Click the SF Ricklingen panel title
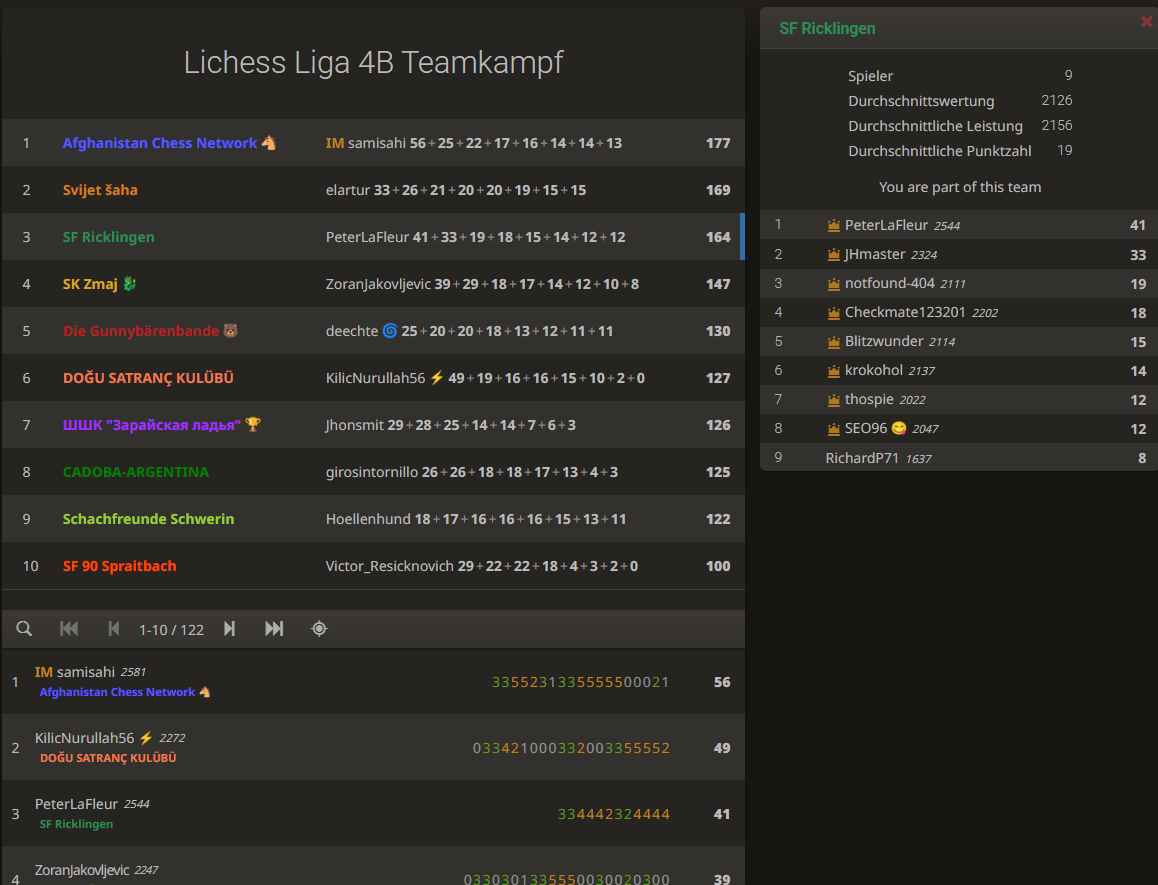The image size is (1158, 885). click(x=827, y=29)
